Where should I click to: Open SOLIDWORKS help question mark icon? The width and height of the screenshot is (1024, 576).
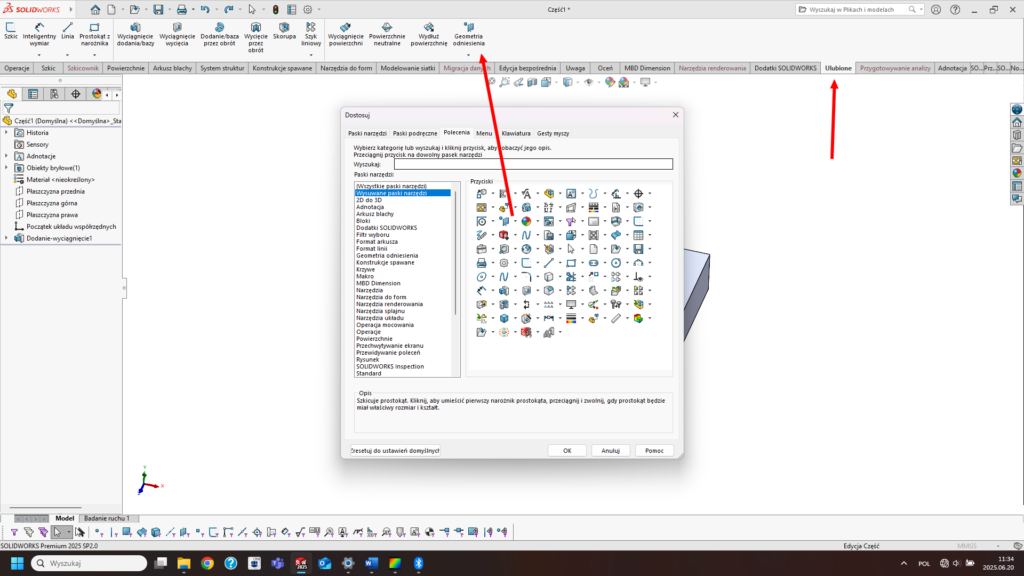click(x=955, y=10)
